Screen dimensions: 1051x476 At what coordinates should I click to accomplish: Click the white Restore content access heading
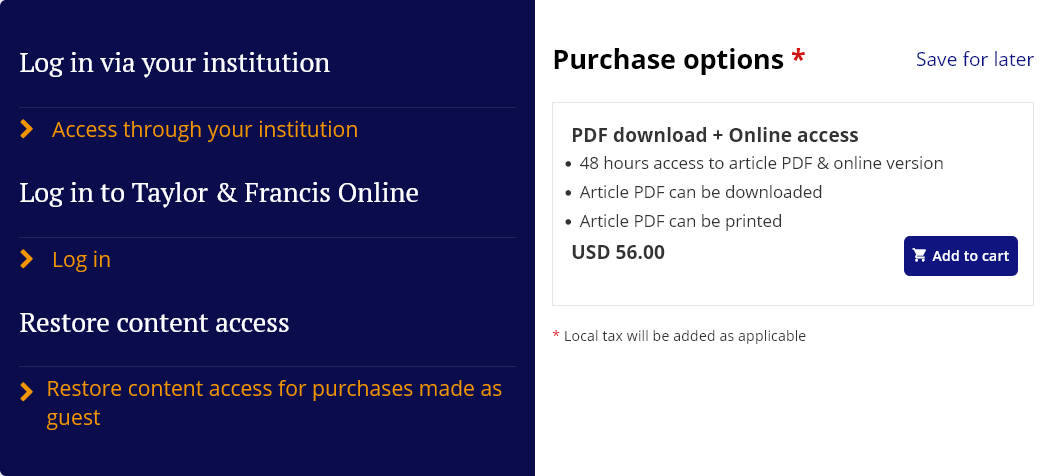pyautogui.click(x=155, y=323)
